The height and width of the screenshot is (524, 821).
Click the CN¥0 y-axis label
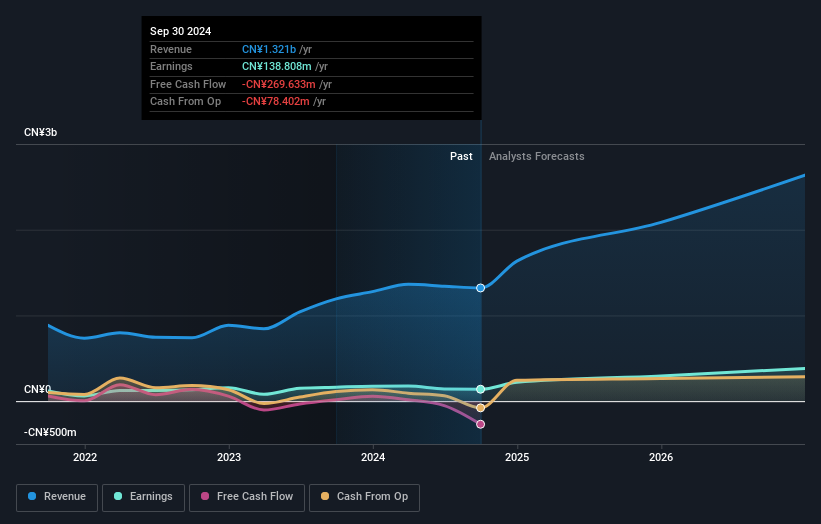[37, 389]
